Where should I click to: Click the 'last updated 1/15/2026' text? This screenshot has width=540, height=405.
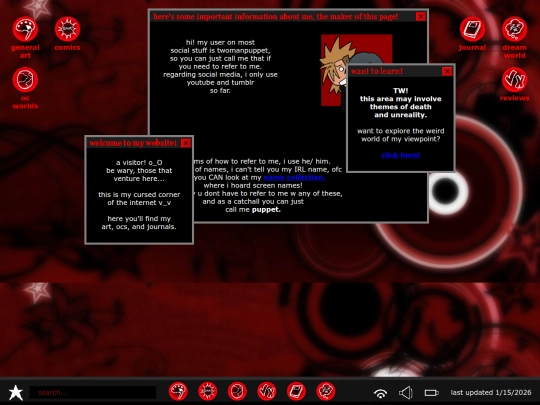coord(491,392)
